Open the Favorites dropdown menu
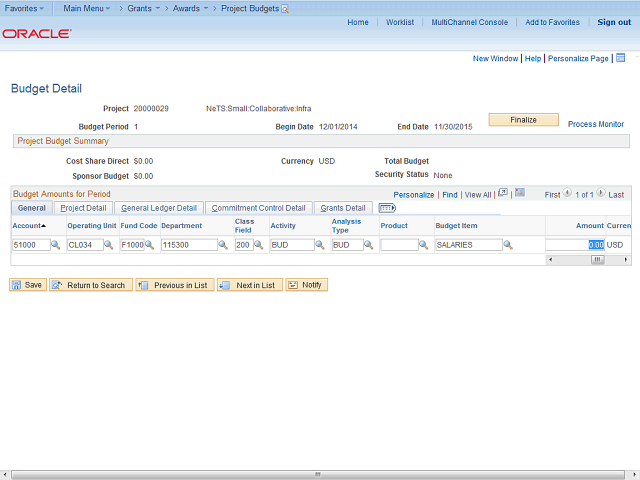The height and width of the screenshot is (480, 640). click(23, 8)
